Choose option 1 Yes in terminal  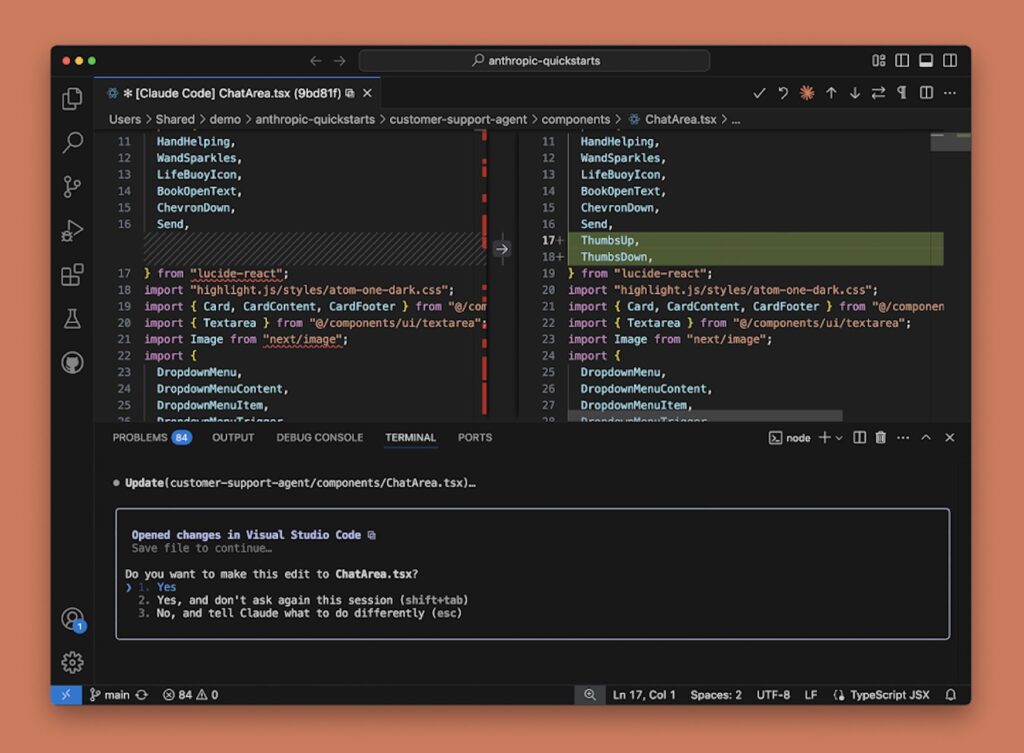point(157,587)
